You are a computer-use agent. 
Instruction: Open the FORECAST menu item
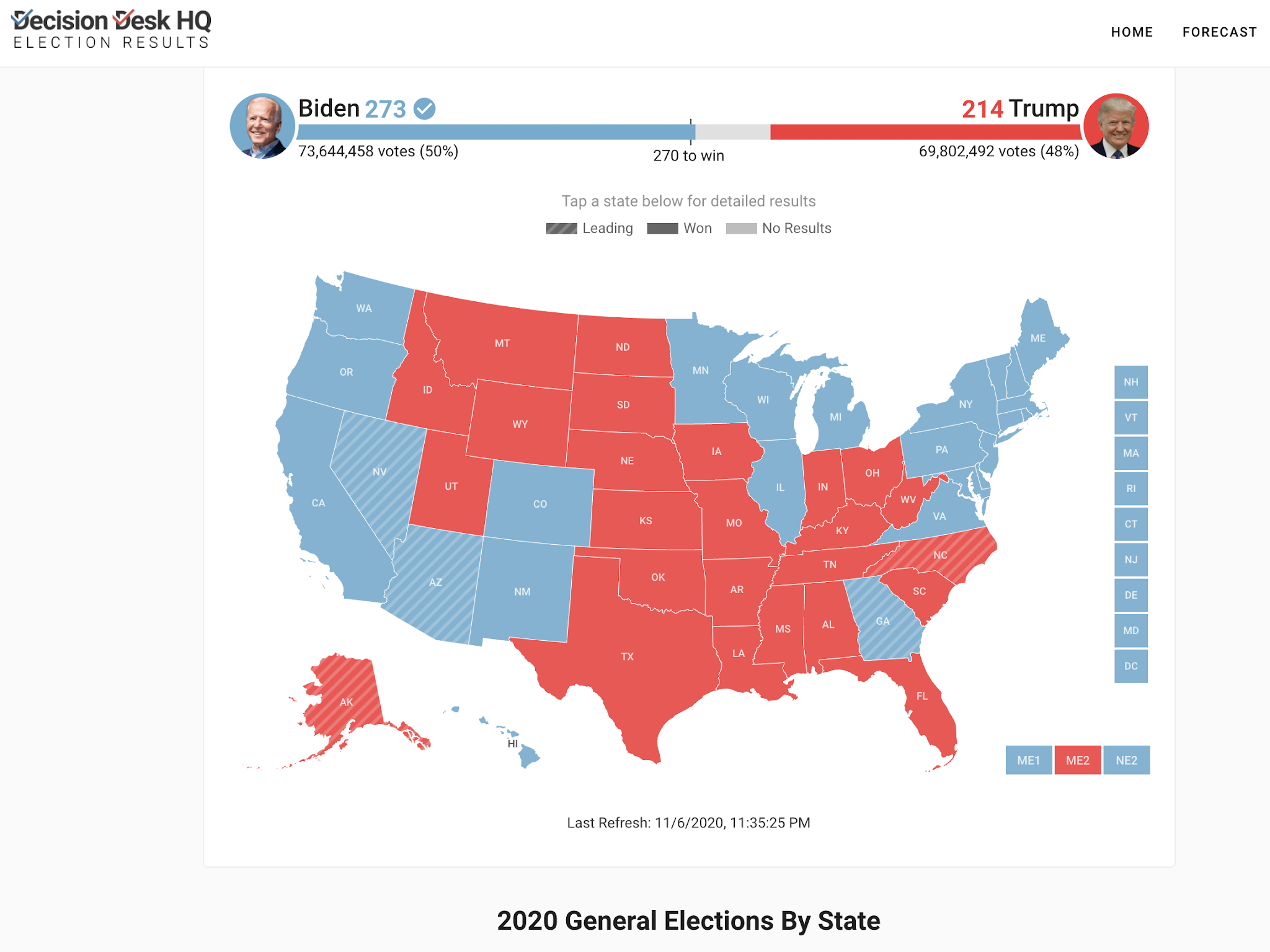point(1219,32)
